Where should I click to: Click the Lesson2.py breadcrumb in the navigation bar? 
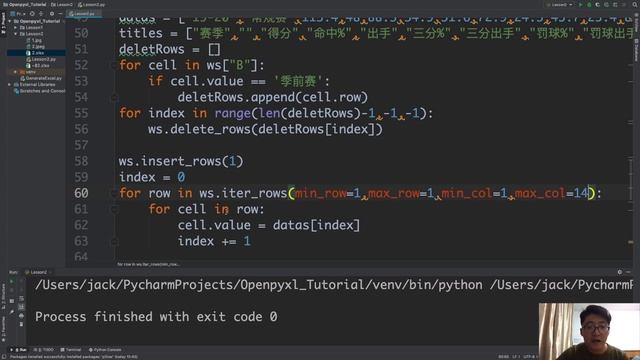(x=91, y=4)
